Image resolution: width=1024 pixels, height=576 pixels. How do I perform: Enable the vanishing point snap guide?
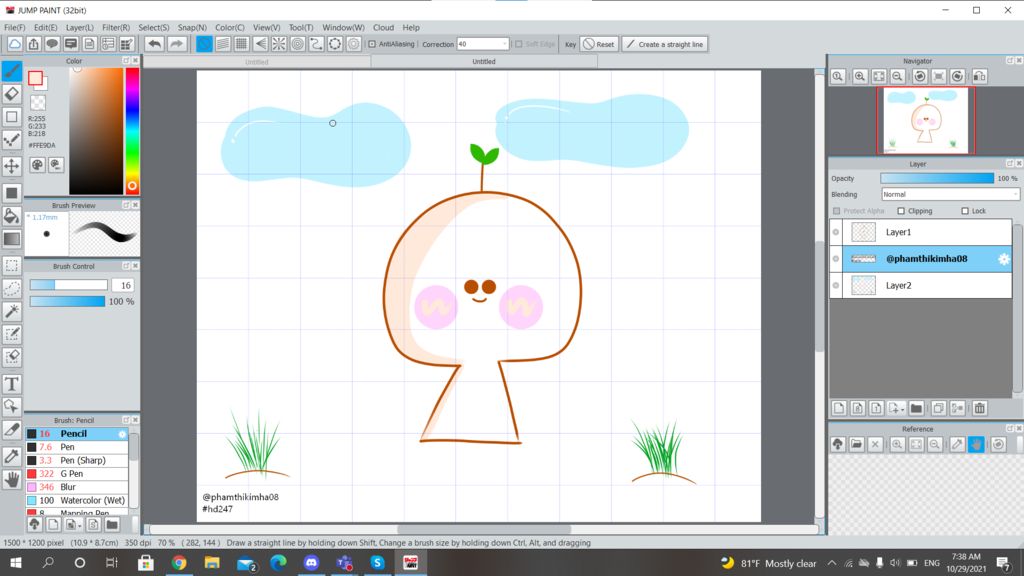(260, 44)
